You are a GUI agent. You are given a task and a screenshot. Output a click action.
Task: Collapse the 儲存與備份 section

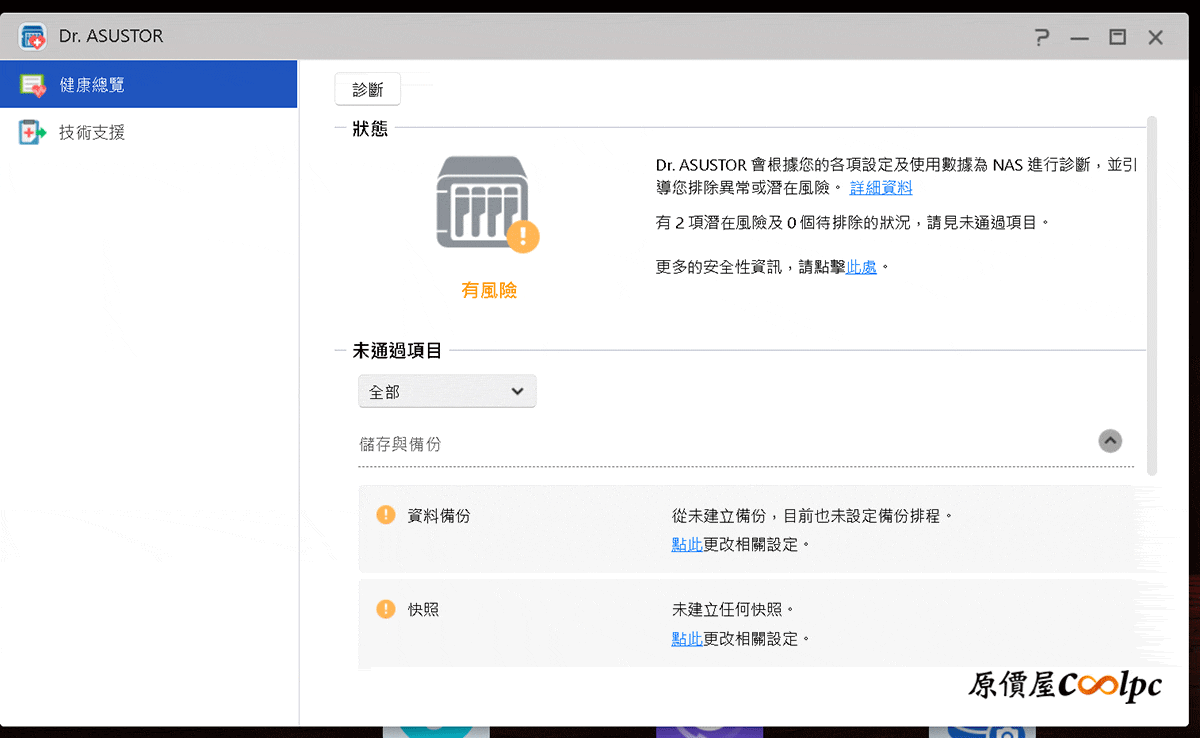pyautogui.click(x=1110, y=441)
